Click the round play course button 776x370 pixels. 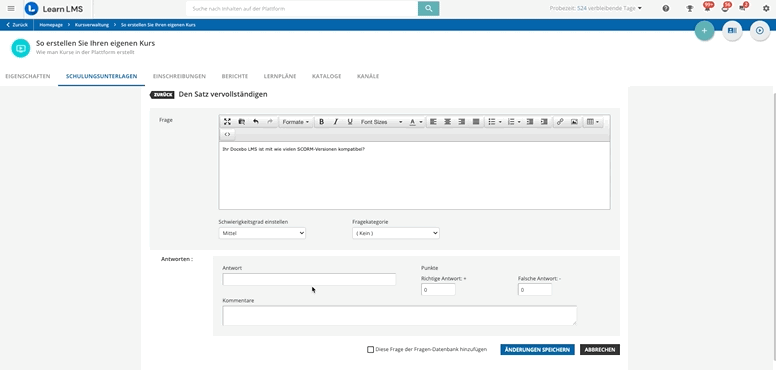pyautogui.click(x=760, y=31)
